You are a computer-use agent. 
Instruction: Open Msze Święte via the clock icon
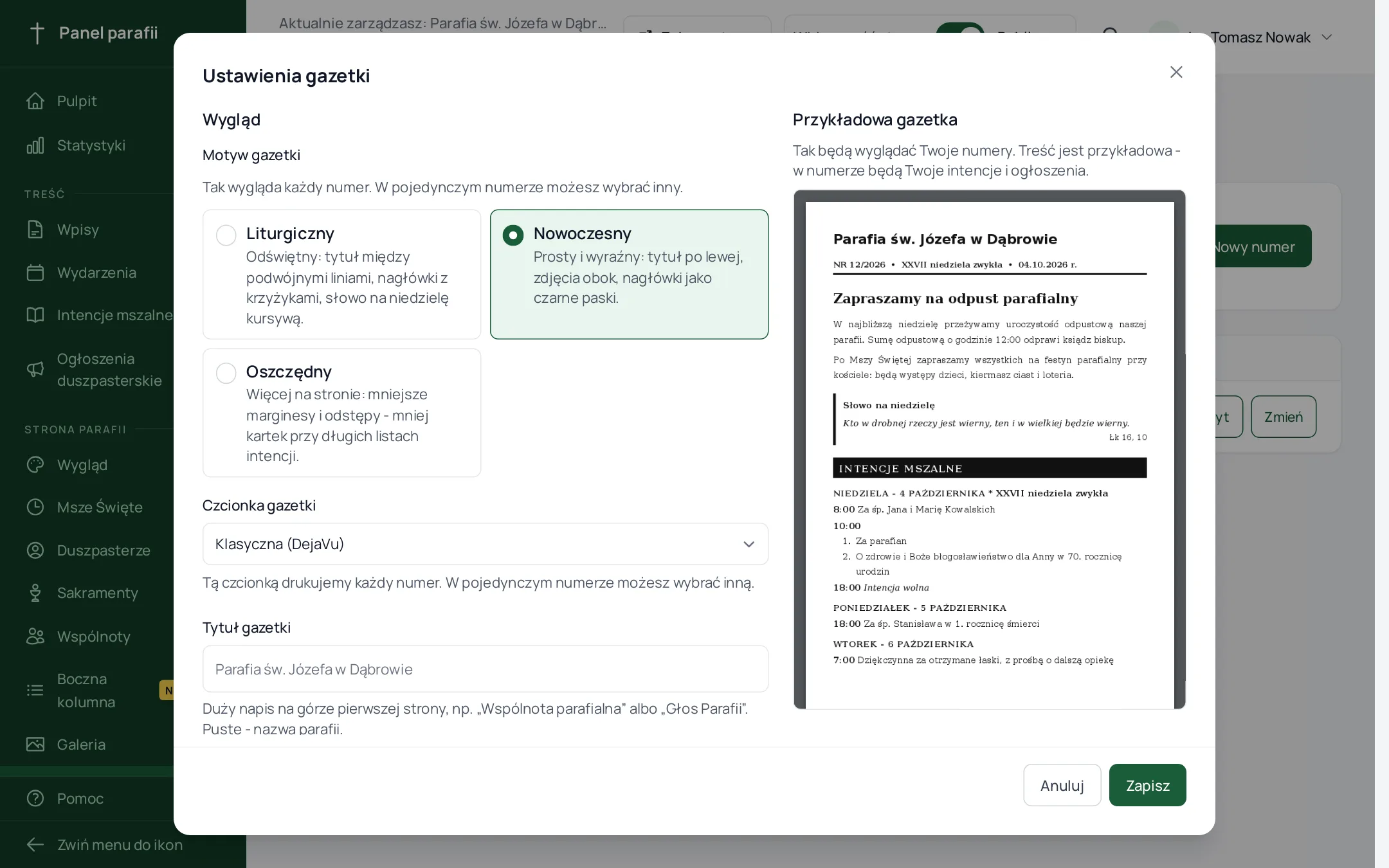[x=35, y=507]
